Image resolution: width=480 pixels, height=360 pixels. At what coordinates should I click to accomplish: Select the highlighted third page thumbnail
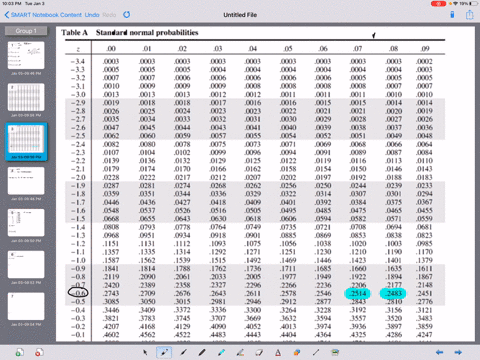pyautogui.click(x=26, y=139)
